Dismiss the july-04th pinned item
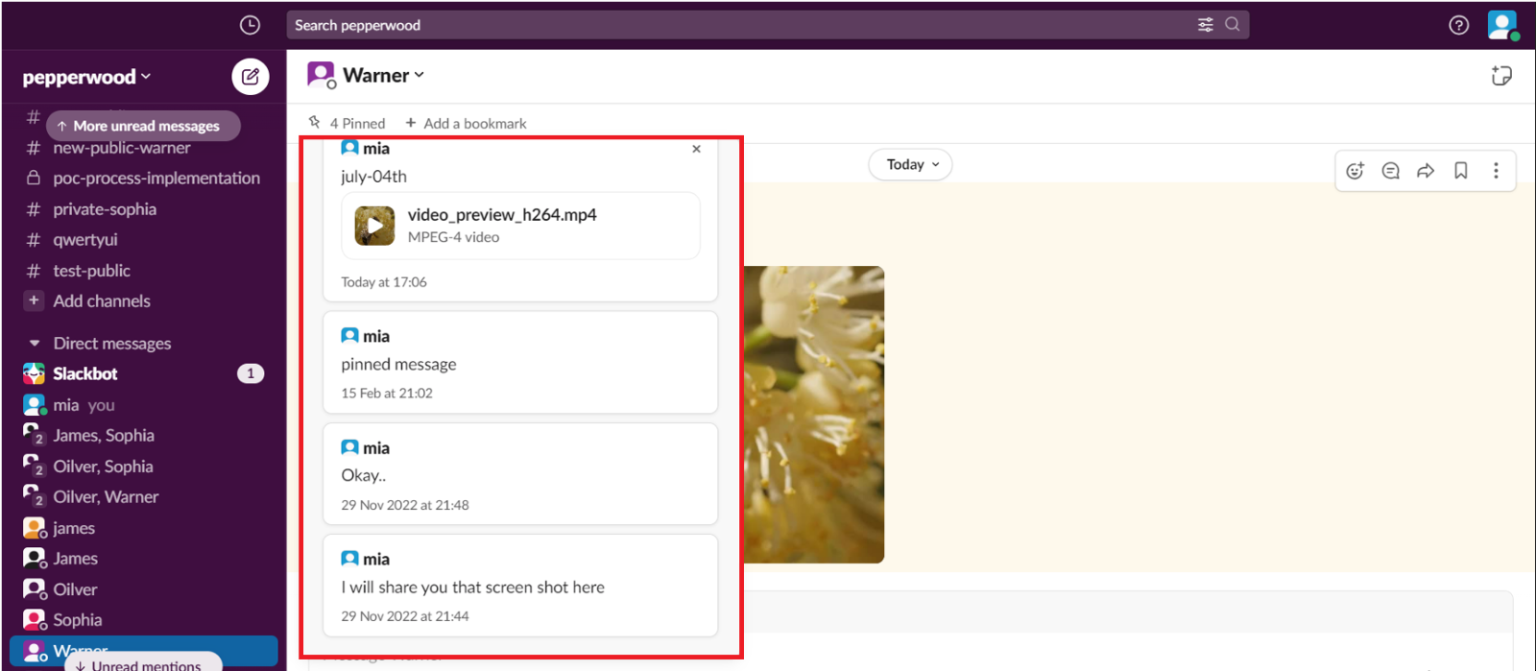 696,148
